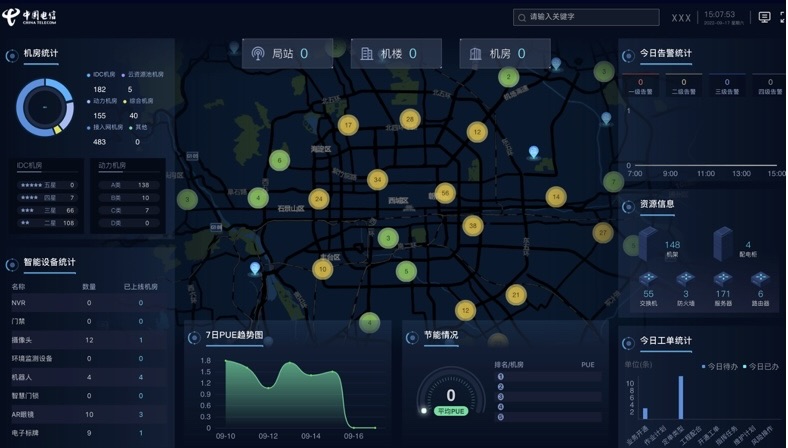Click the 局站 base station signal icon

click(x=257, y=54)
